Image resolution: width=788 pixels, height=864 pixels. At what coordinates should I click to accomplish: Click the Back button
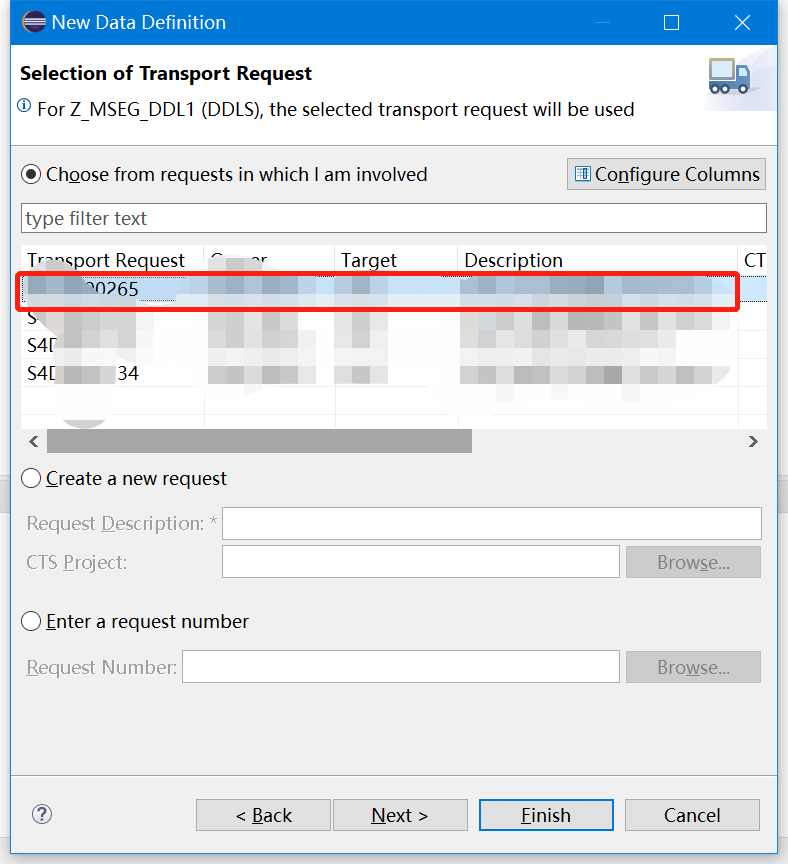263,814
